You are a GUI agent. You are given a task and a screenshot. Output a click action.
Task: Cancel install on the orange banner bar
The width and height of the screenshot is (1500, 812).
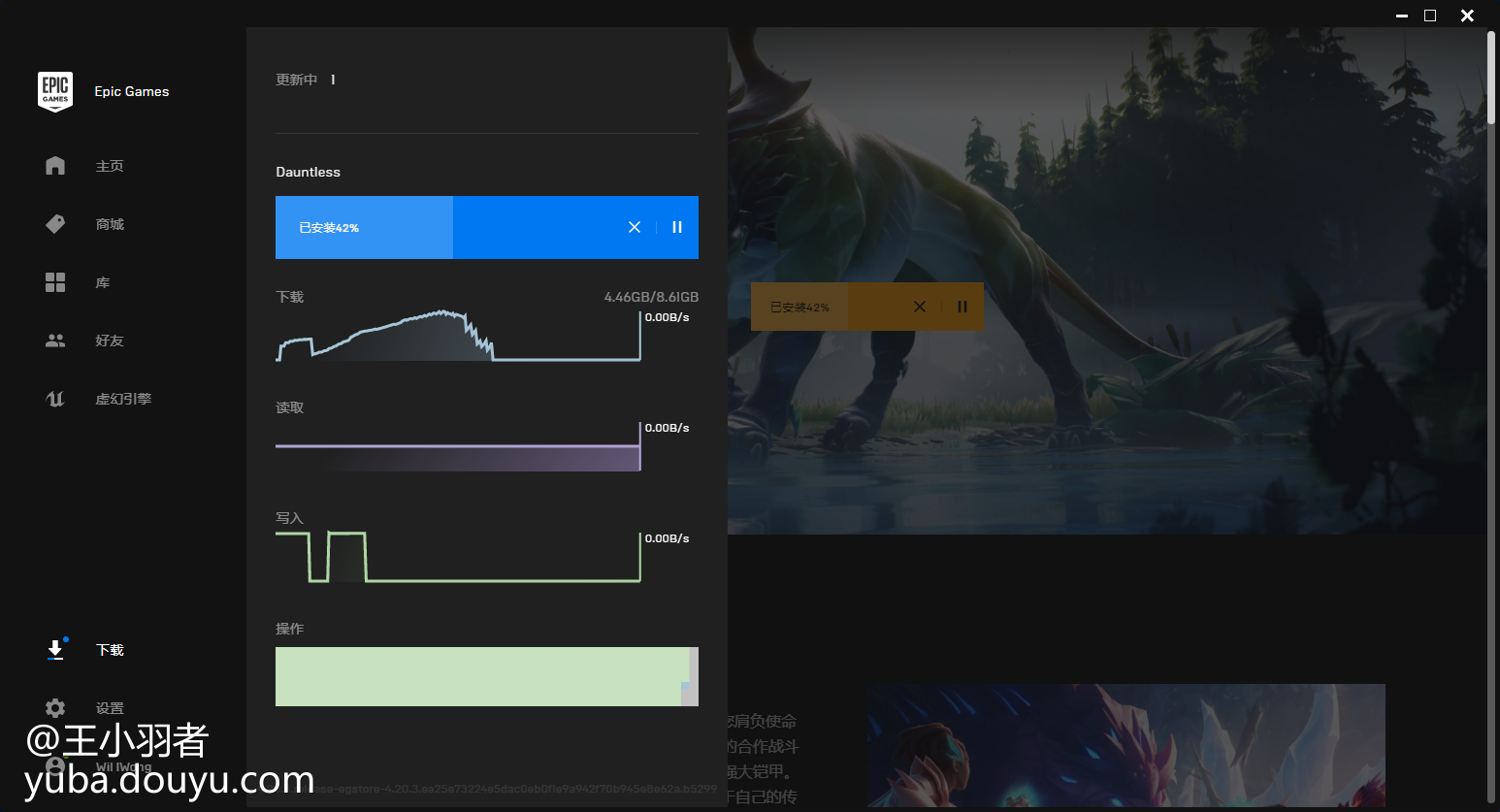tap(920, 307)
